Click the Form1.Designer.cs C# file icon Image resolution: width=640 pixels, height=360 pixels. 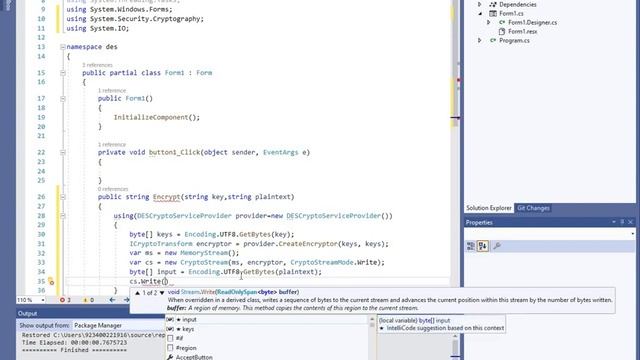(502, 22)
